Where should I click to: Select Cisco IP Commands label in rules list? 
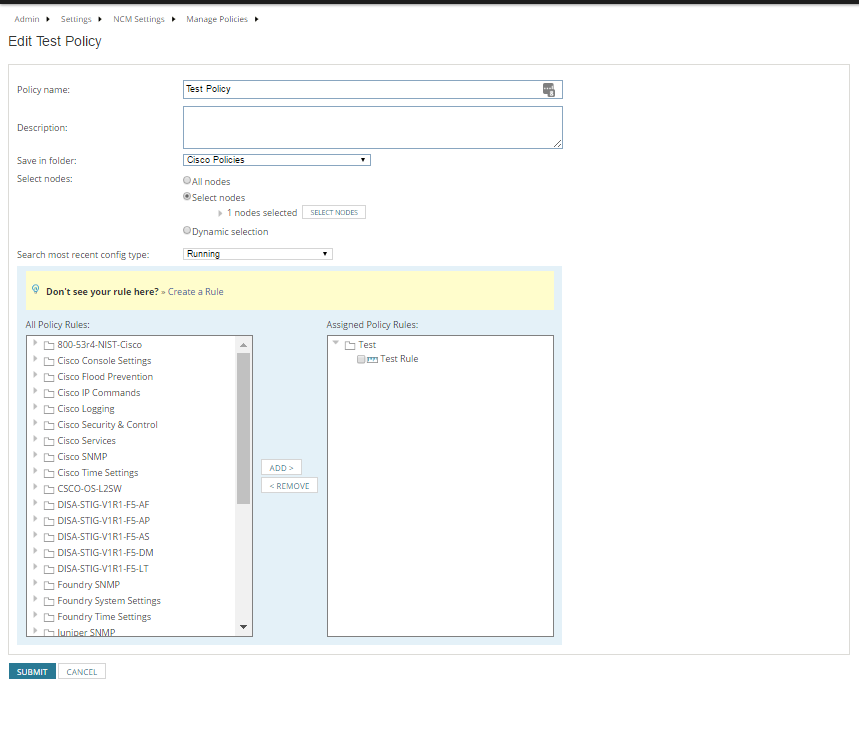tap(99, 393)
